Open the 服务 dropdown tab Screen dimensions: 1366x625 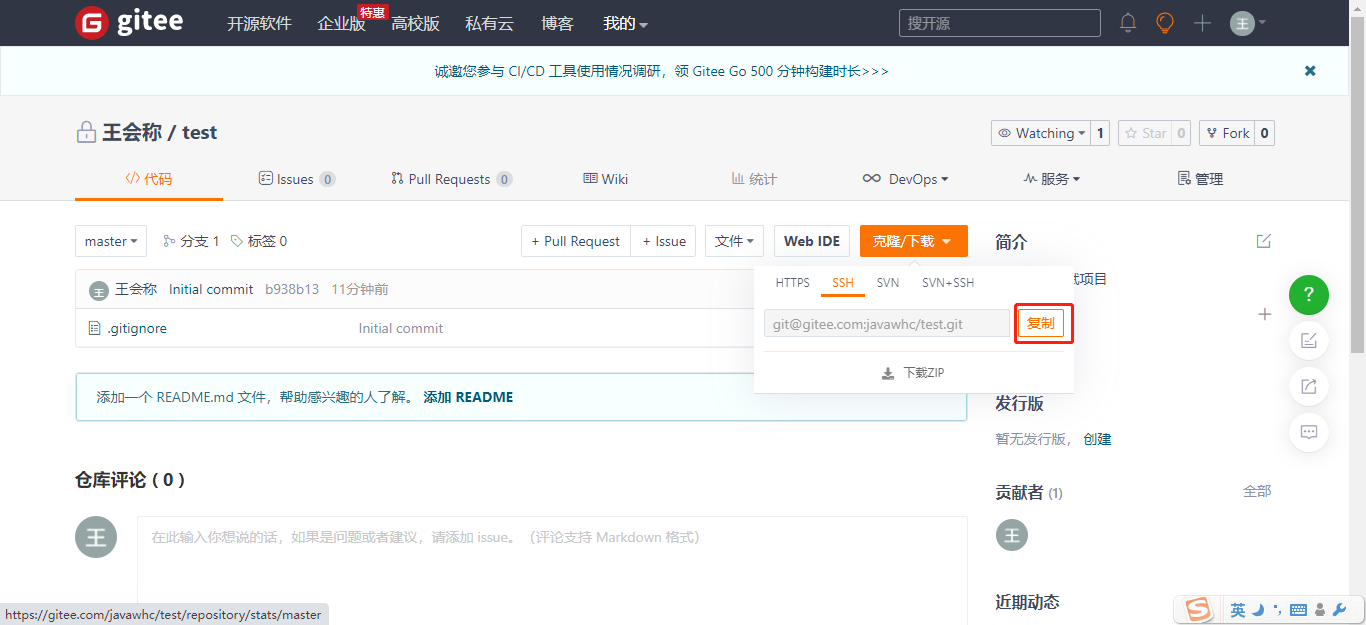1051,179
